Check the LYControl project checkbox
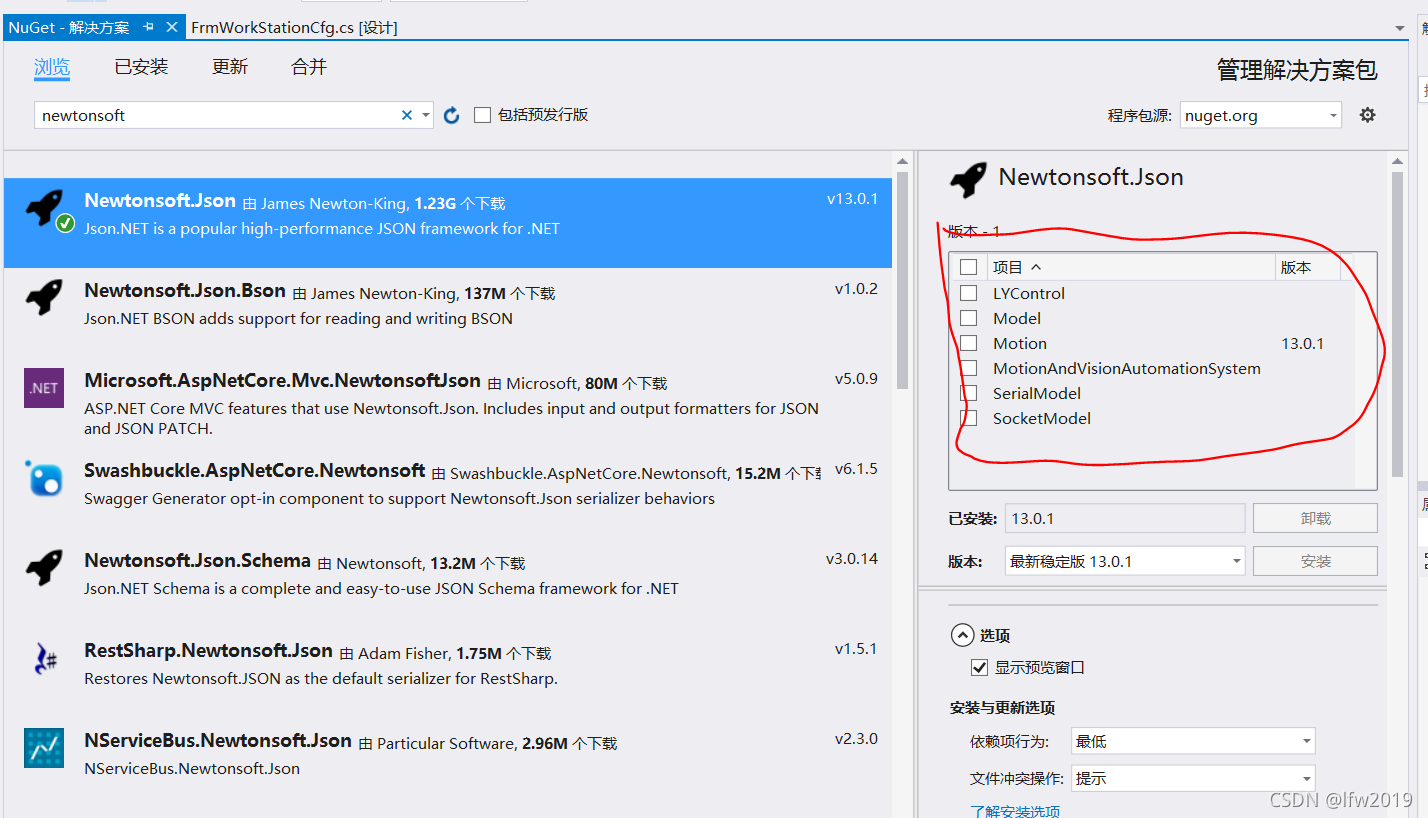This screenshot has height=818, width=1428. pos(968,292)
